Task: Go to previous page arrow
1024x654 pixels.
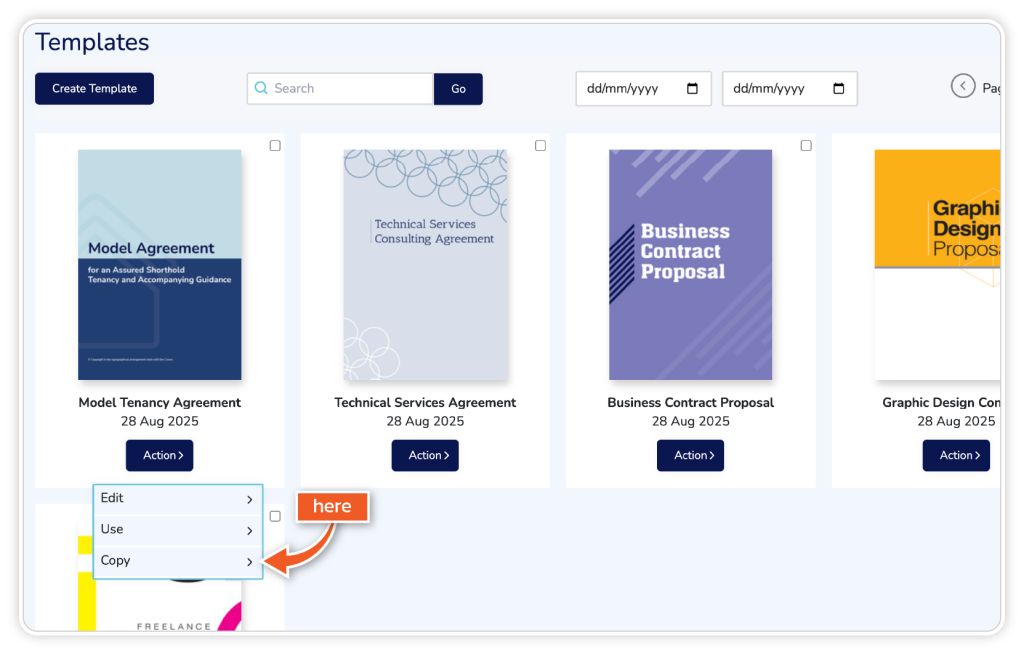Action: coord(962,87)
